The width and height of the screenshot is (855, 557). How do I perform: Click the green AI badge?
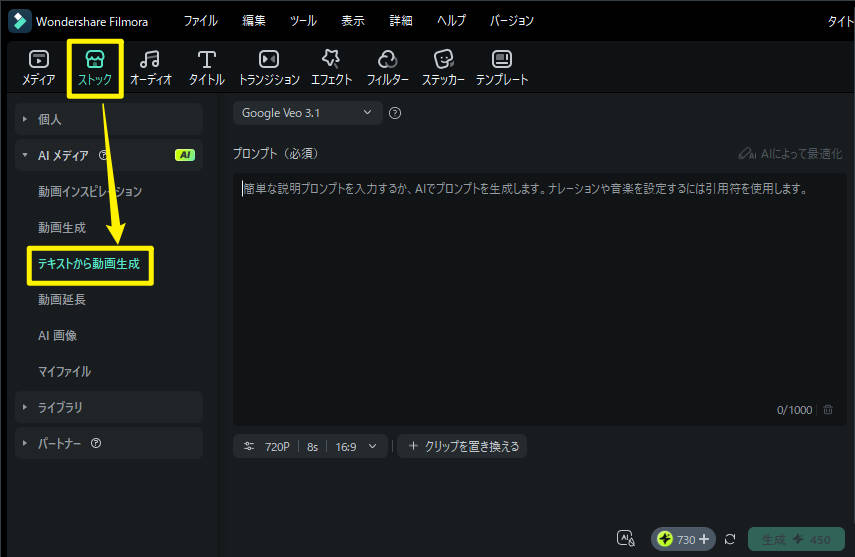(x=185, y=155)
